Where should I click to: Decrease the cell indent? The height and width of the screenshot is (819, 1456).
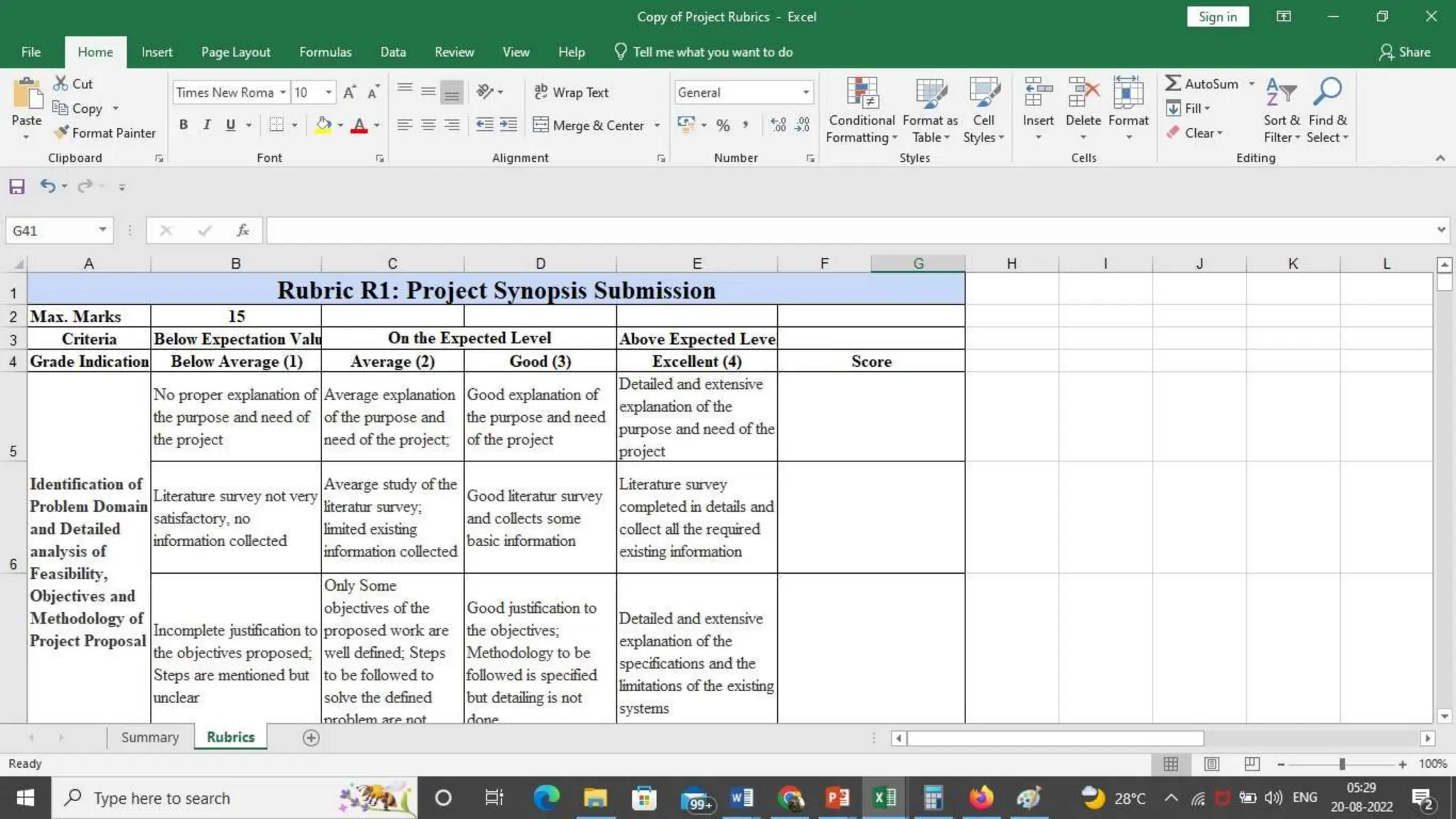click(485, 125)
